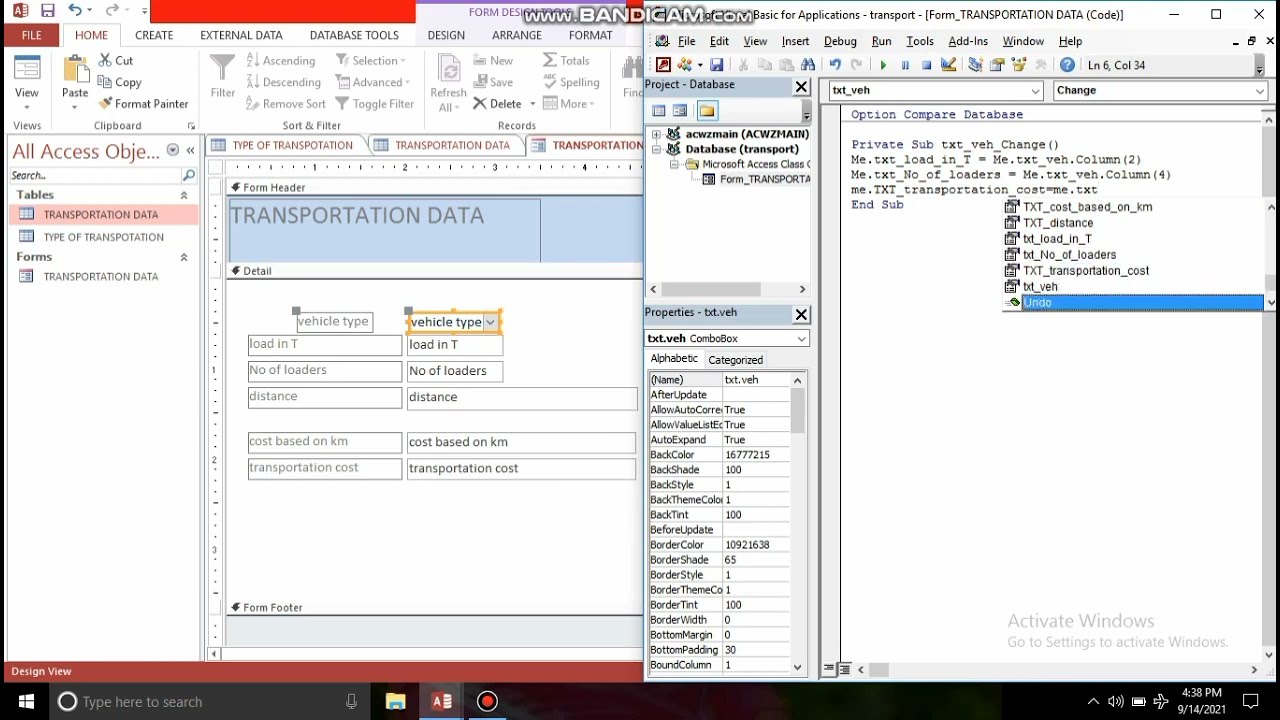
Task: Click the View Microsoft Access icon in VBA toolbar
Action: pos(663,65)
